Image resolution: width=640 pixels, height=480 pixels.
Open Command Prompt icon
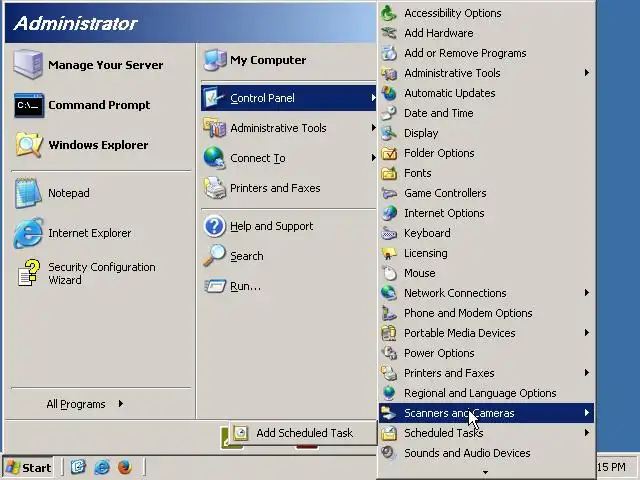[29, 105]
